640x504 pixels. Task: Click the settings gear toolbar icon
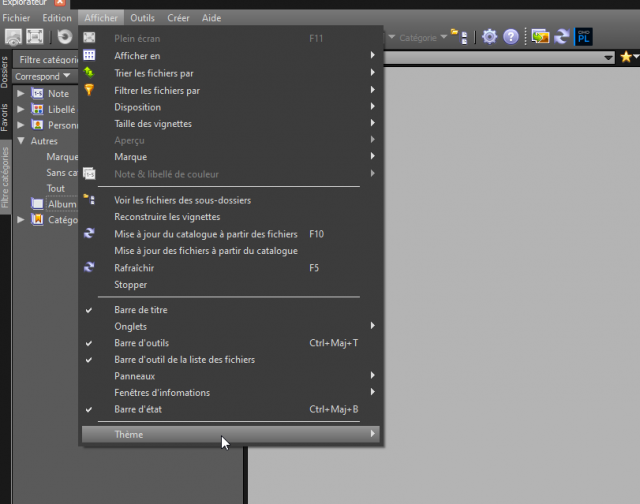click(489, 37)
